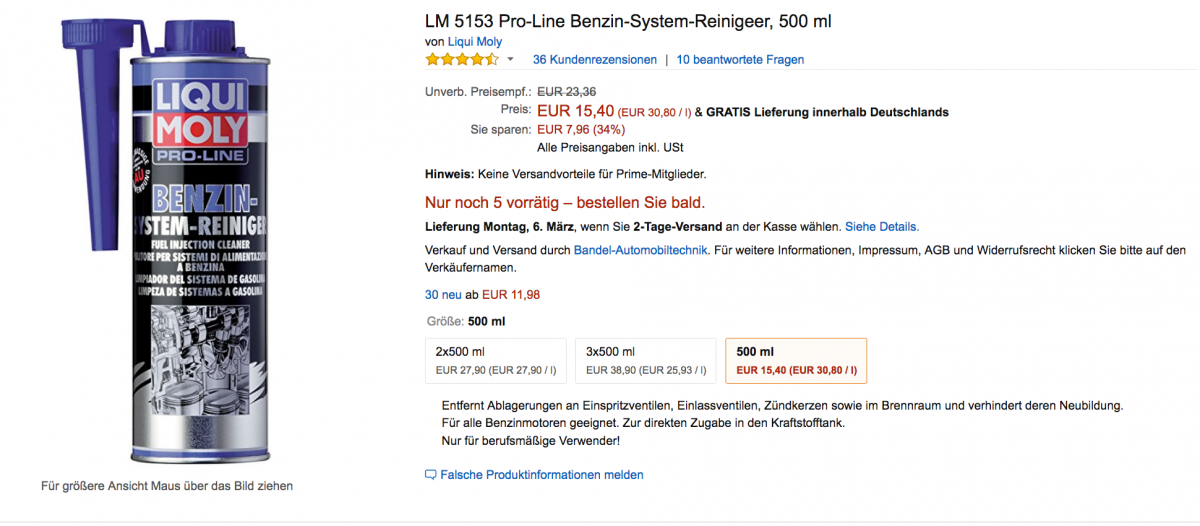
Task: Click the Siehe Details link
Action: pos(882,227)
